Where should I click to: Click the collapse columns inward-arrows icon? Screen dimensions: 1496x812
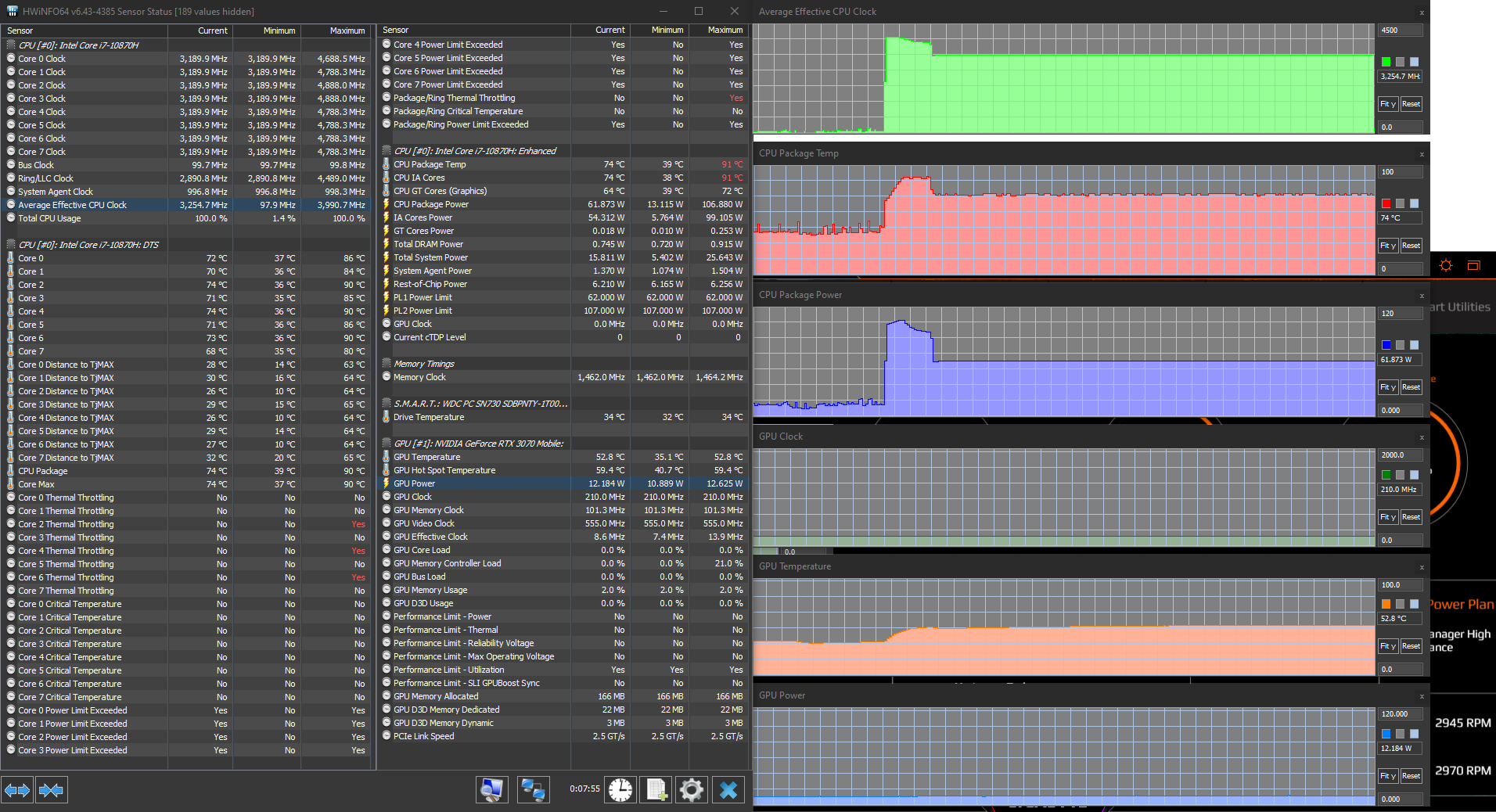coord(52,790)
